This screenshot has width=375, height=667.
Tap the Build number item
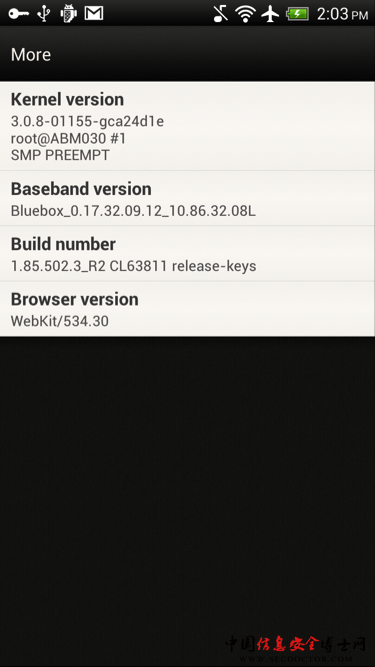(187, 254)
